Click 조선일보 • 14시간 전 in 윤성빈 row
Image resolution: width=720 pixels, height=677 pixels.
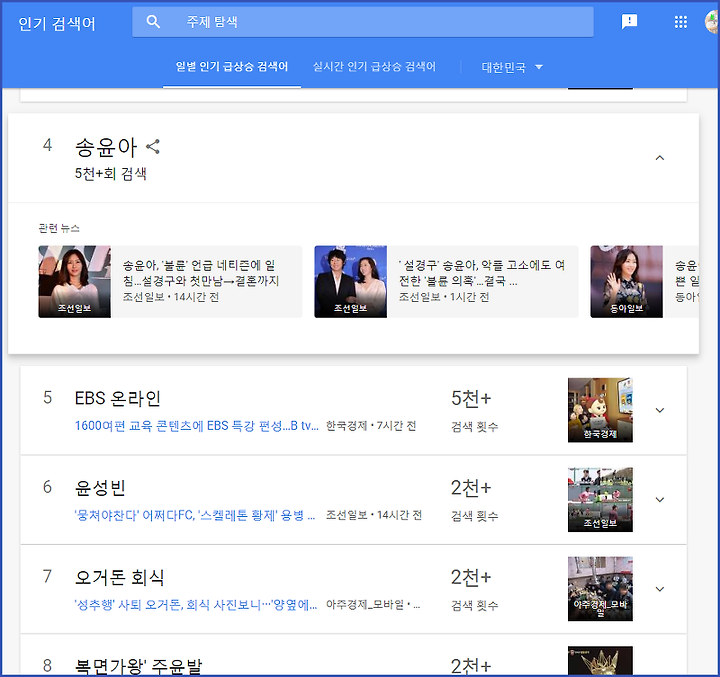tap(374, 515)
